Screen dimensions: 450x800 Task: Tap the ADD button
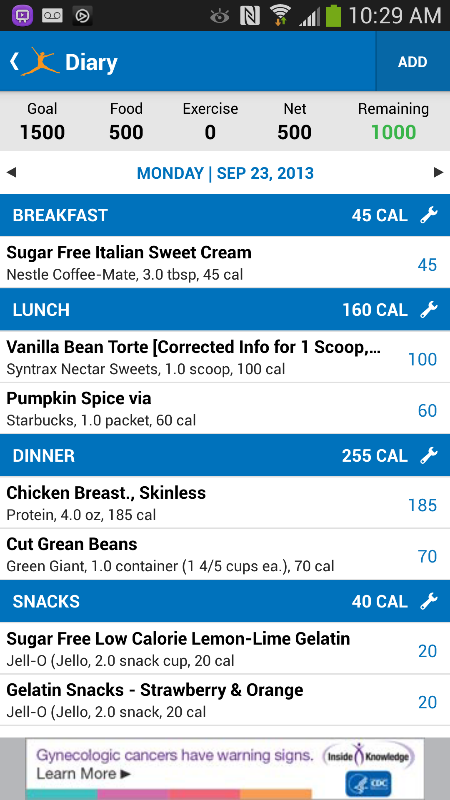[x=413, y=62]
